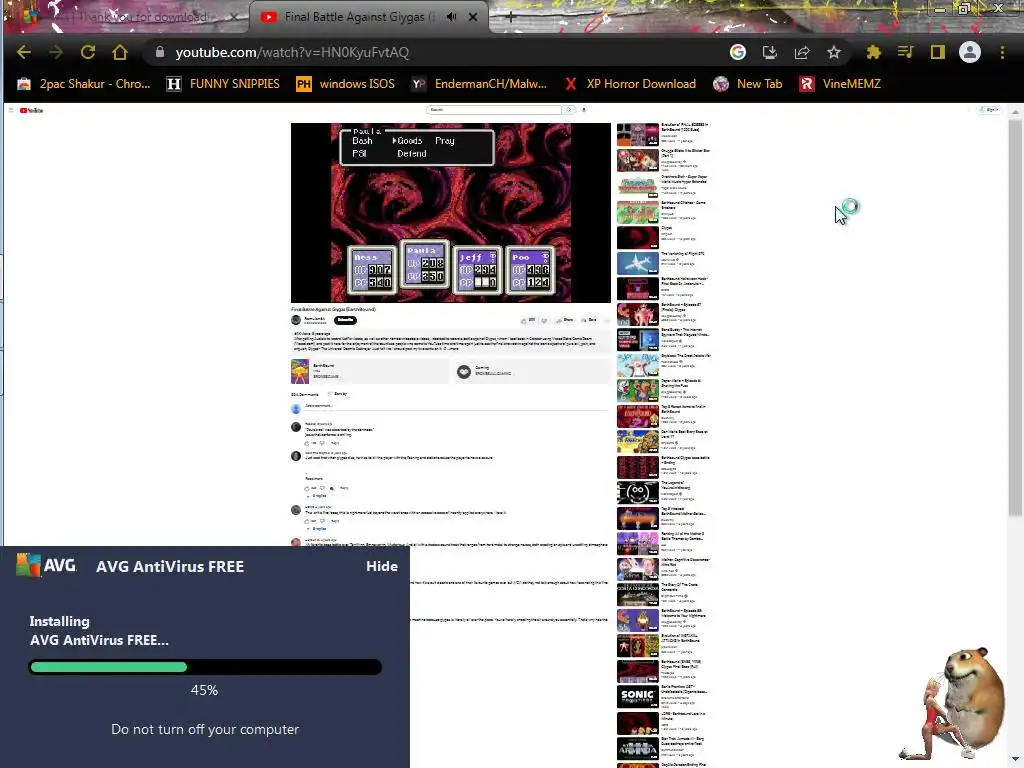Go back using the browser back arrow
This screenshot has width=1024, height=768.
coord(24,52)
